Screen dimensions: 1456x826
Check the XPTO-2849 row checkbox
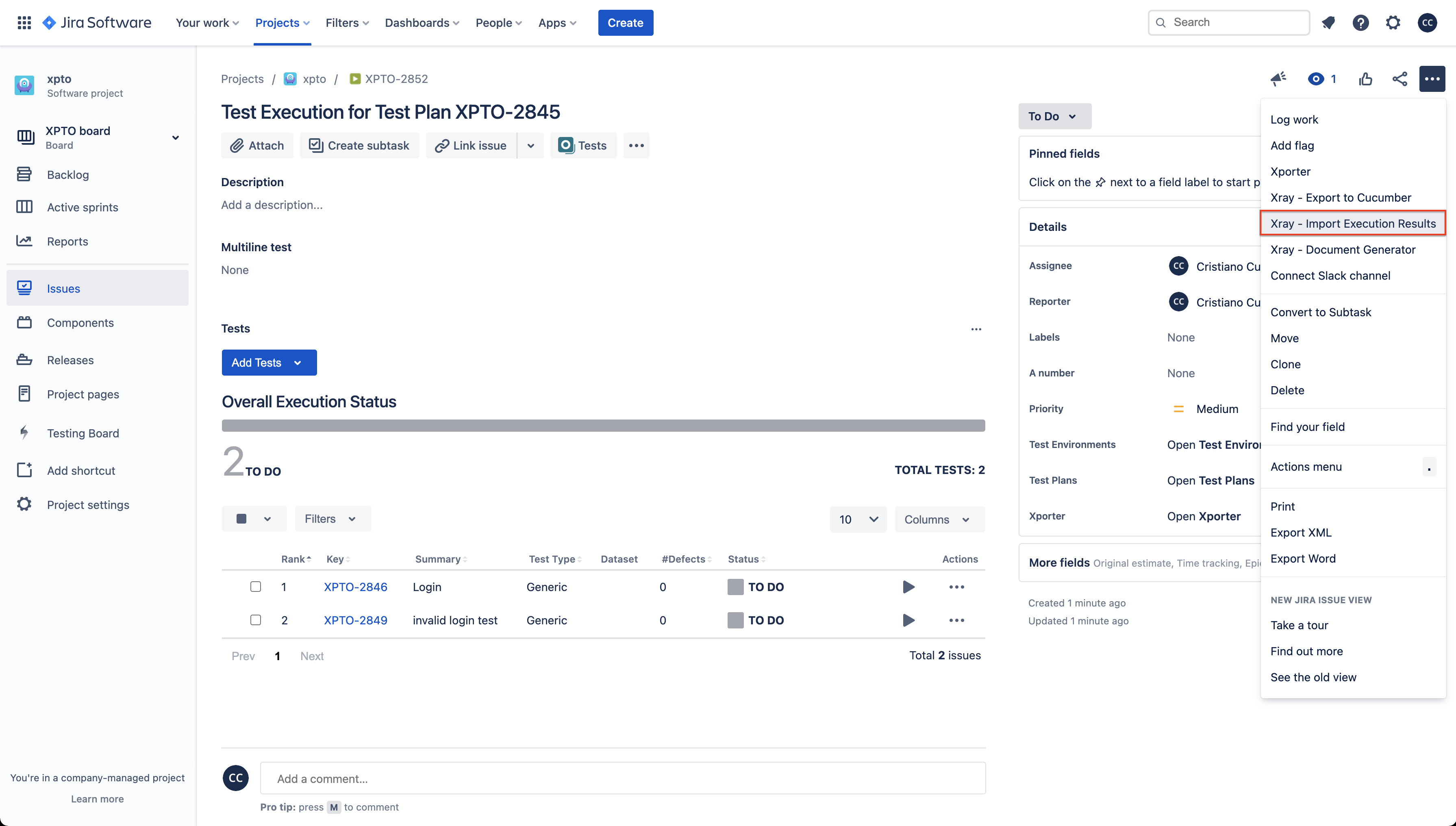click(x=256, y=620)
